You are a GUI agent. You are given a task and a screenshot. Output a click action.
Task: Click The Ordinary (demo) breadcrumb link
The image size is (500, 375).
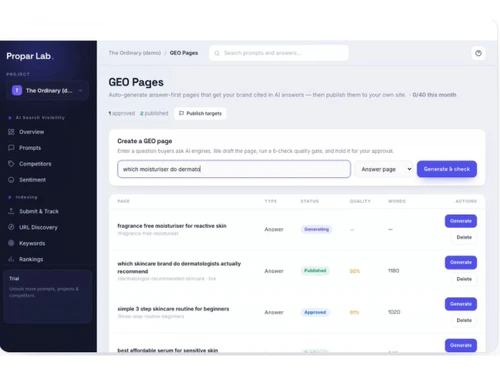point(135,53)
